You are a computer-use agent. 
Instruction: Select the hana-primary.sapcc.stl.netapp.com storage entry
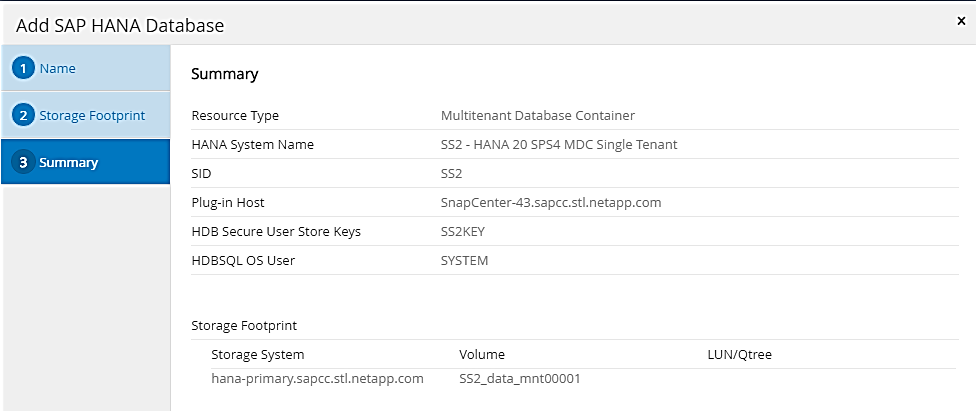coord(317,379)
